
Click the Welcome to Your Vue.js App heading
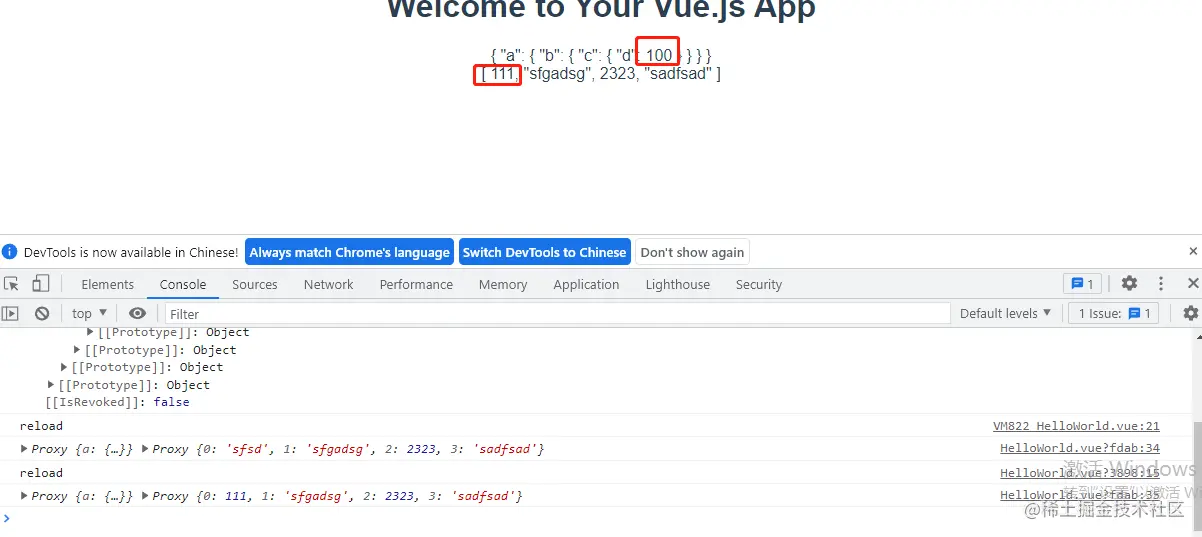click(x=601, y=8)
